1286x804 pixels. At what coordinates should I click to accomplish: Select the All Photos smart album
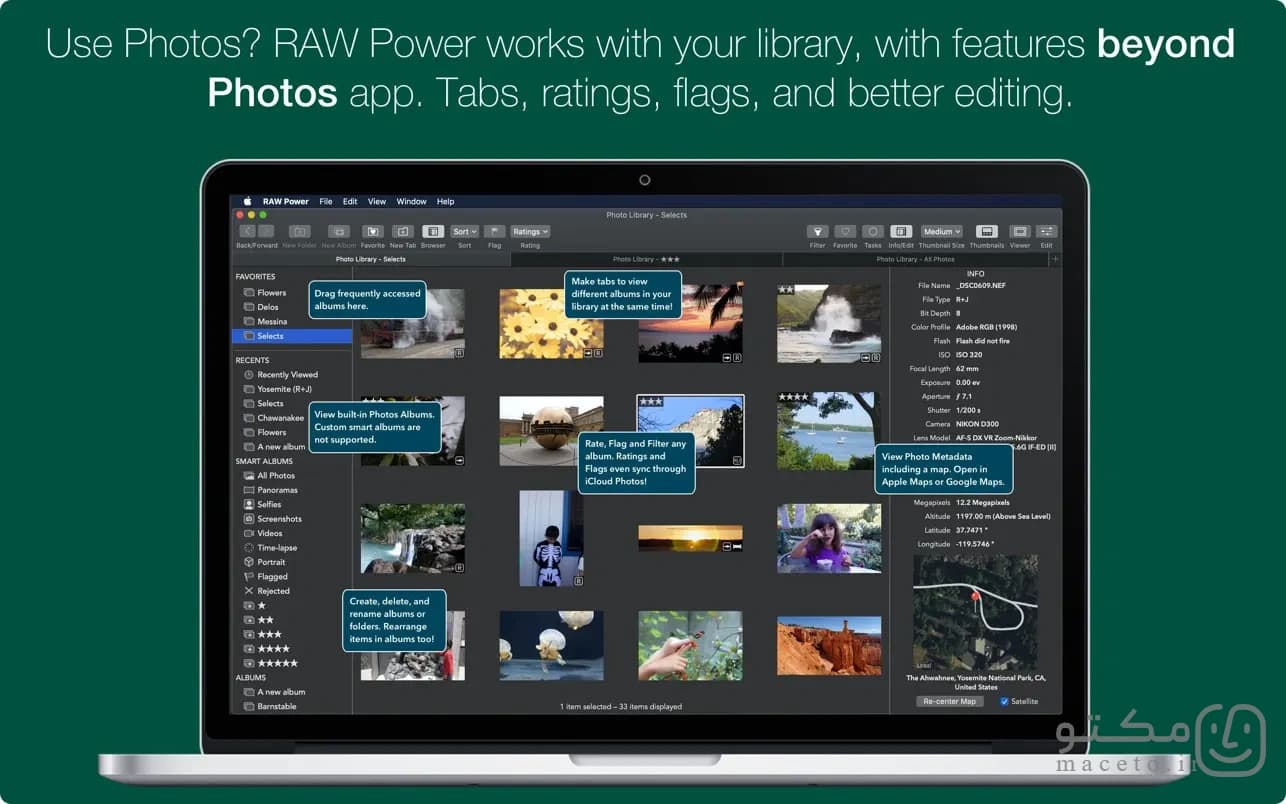pos(269,476)
